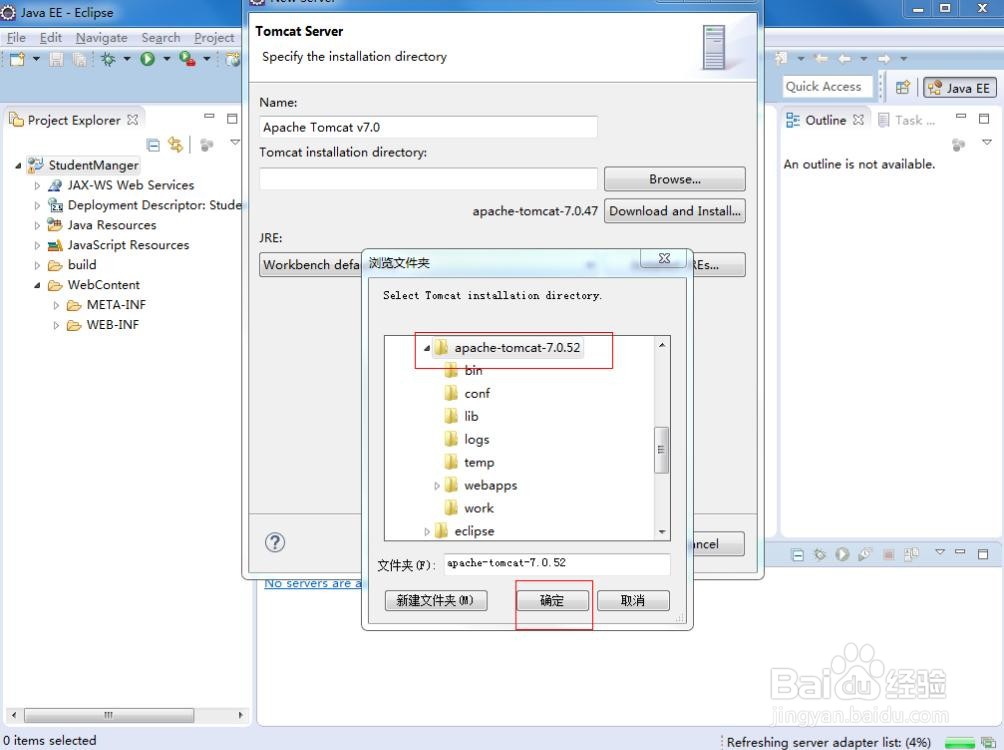Open the Navigate menu
The height and width of the screenshot is (750, 1004).
click(x=101, y=38)
